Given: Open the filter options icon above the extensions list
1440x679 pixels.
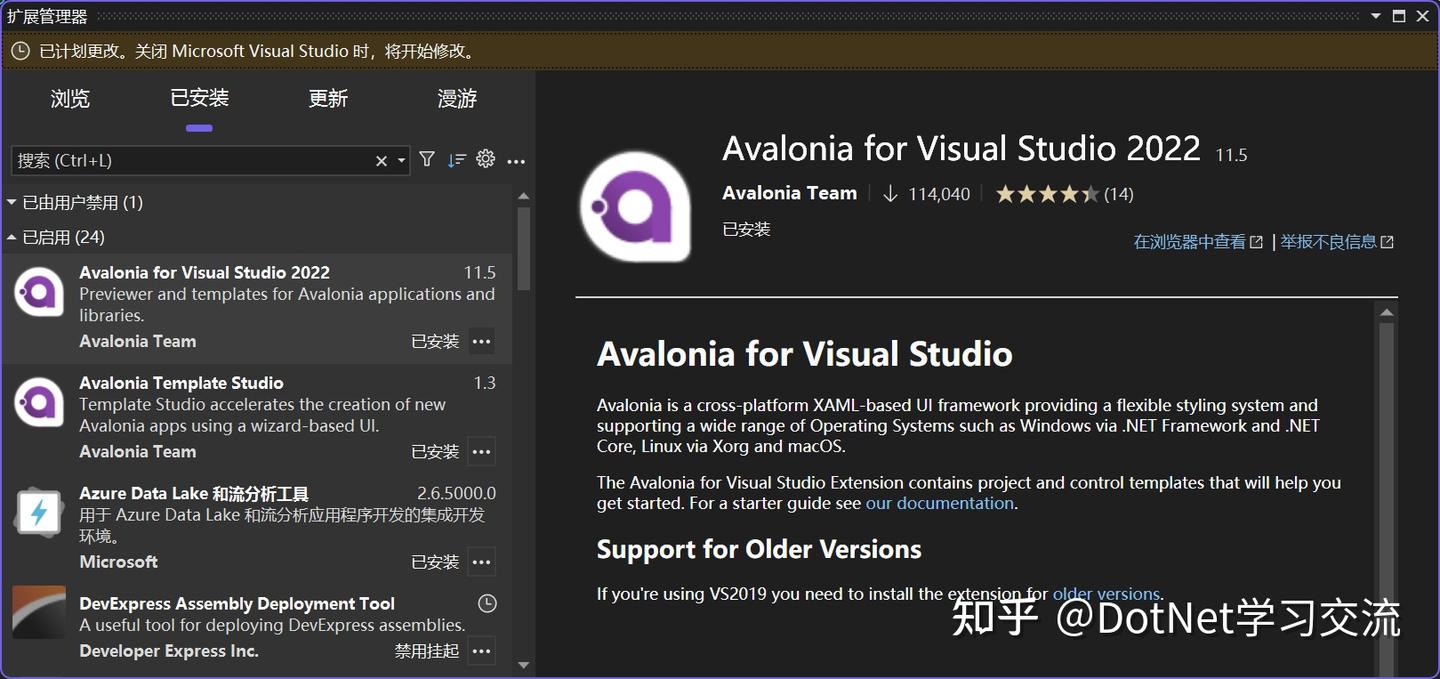Looking at the screenshot, I should 427,159.
